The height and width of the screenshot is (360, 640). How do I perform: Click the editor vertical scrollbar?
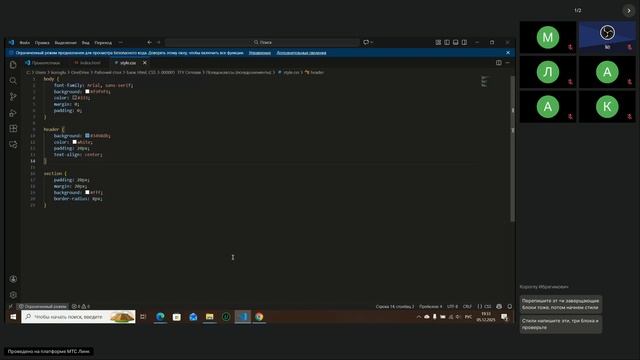coord(513,149)
